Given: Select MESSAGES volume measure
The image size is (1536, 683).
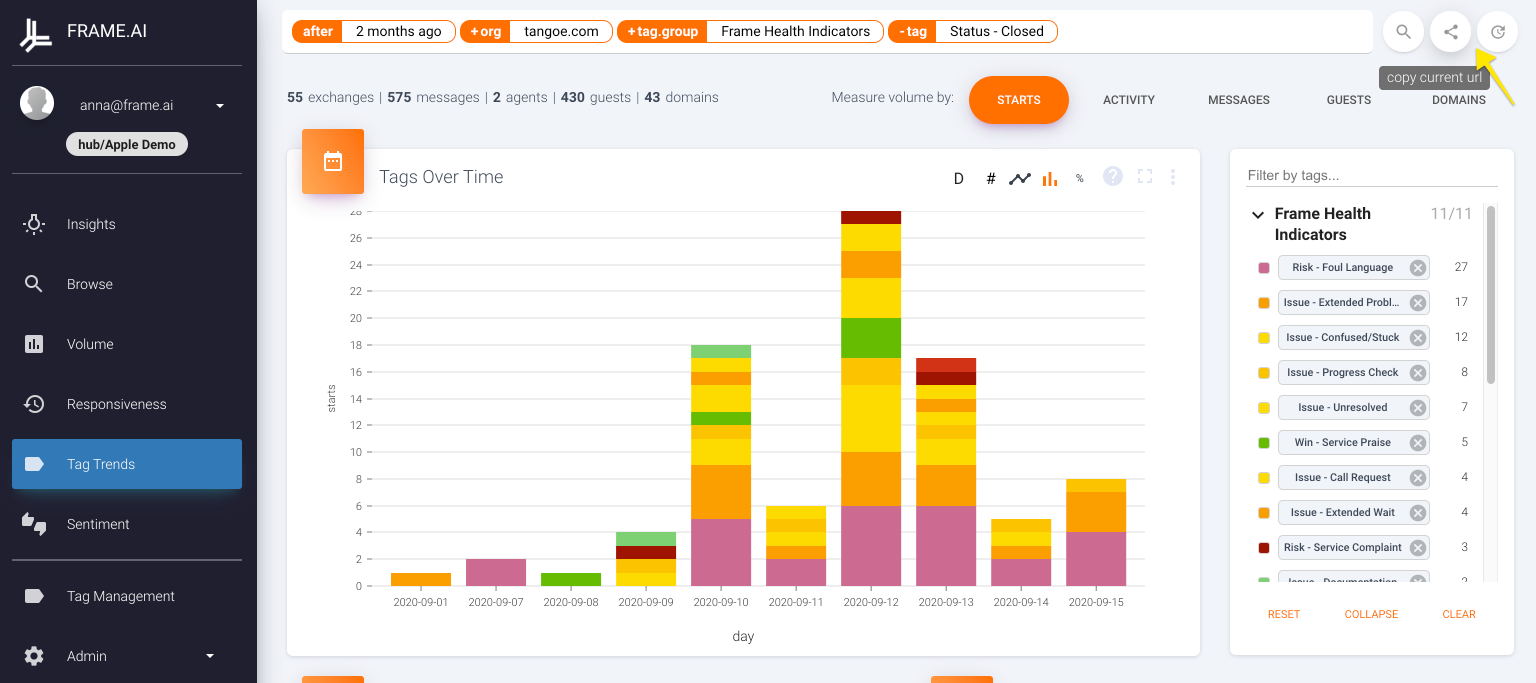Looking at the screenshot, I should (1238, 100).
